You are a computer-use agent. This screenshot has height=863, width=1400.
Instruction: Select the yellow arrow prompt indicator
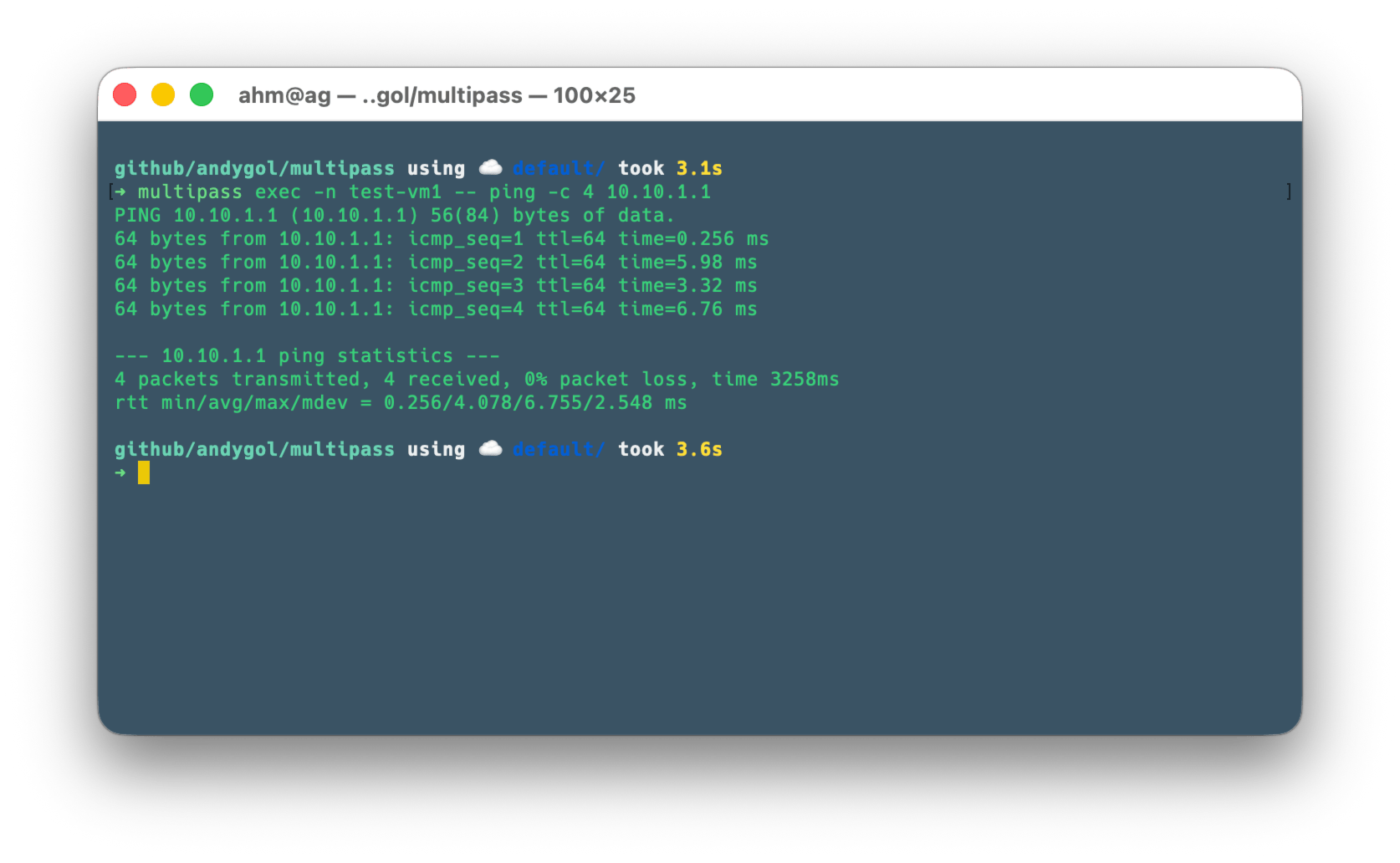click(x=119, y=472)
